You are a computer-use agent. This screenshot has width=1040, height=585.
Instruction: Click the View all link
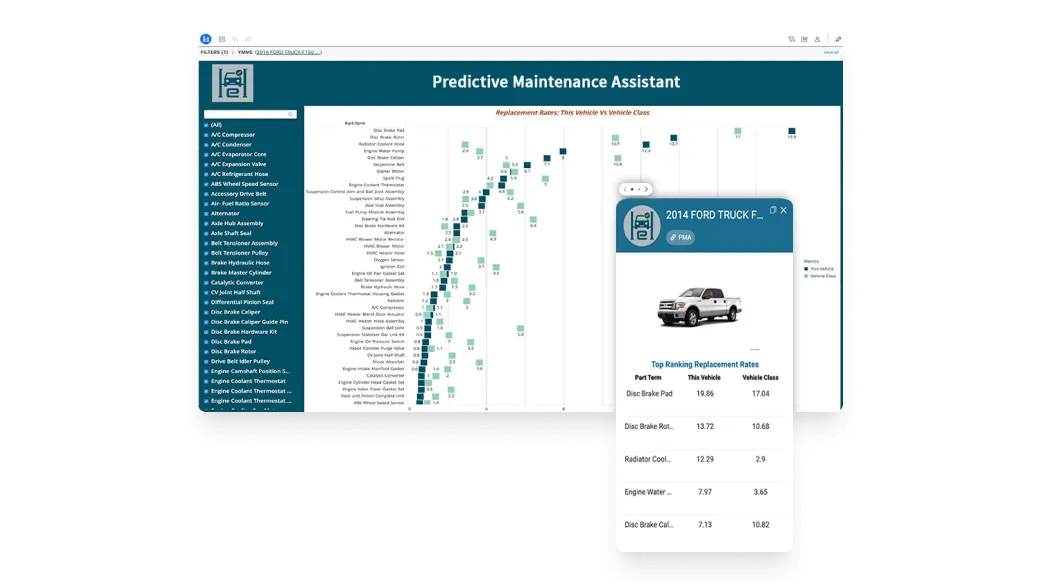[831, 52]
